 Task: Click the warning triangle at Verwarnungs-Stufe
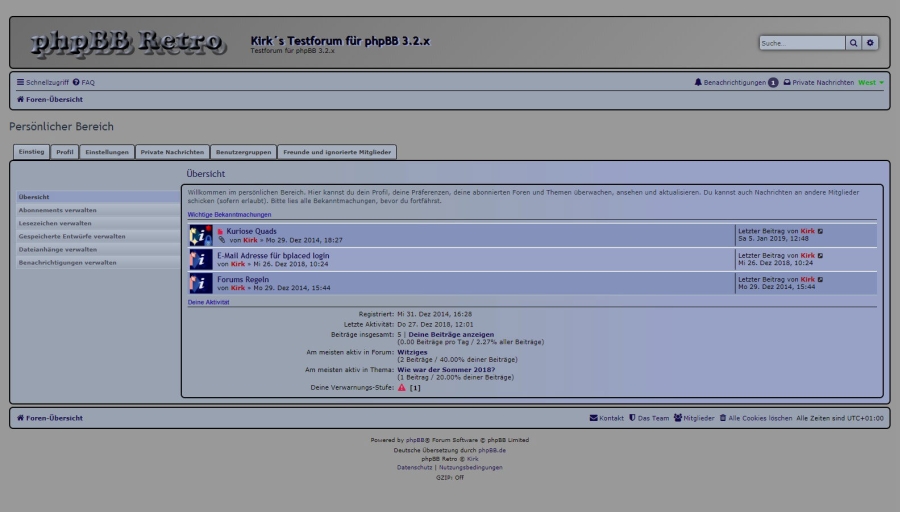[x=402, y=387]
